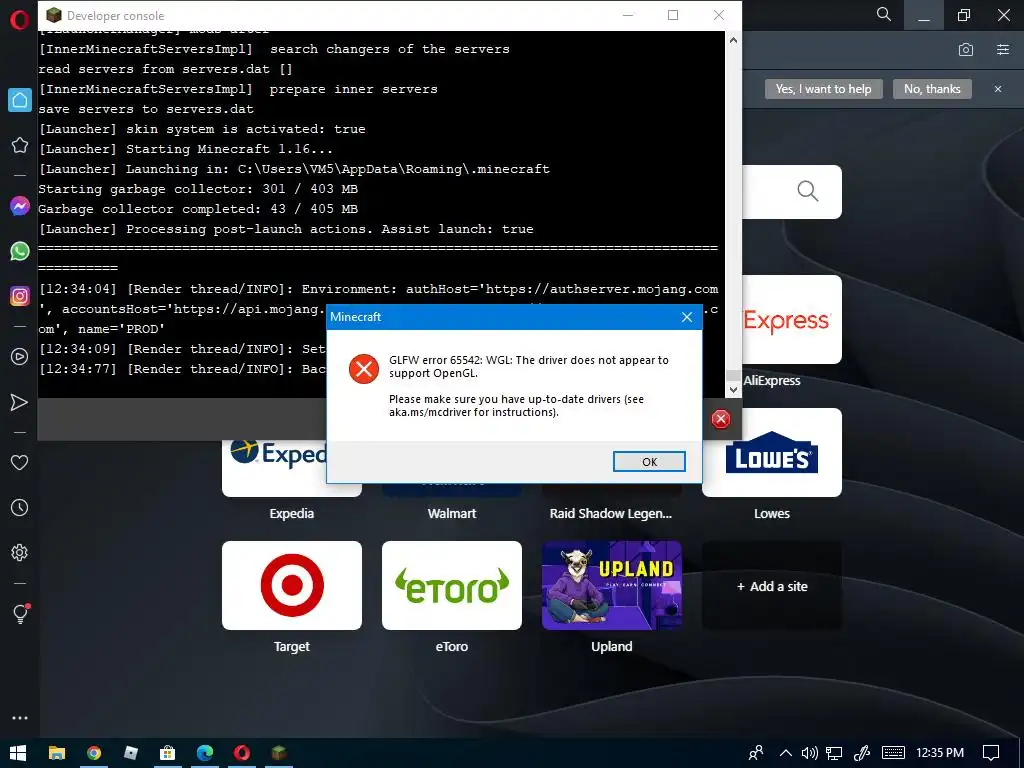Open bookmarks star in Opera sidebar
Image resolution: width=1024 pixels, height=768 pixels.
(x=20, y=145)
